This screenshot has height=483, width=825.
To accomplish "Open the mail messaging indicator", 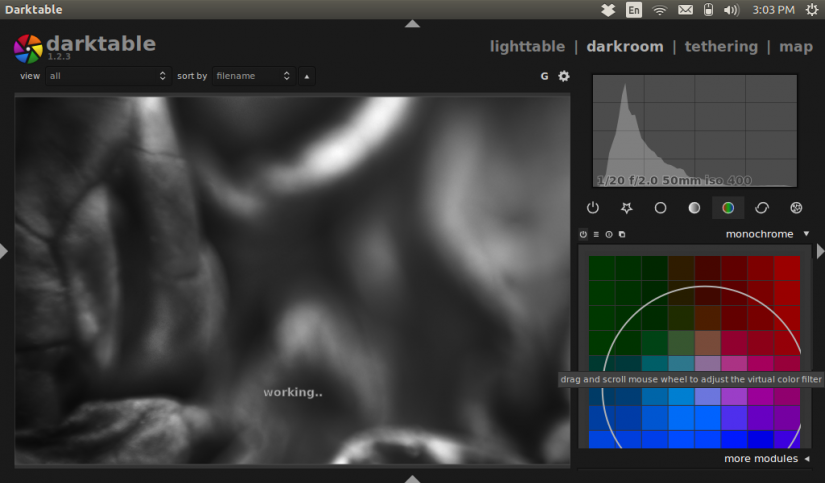I will (x=685, y=10).
